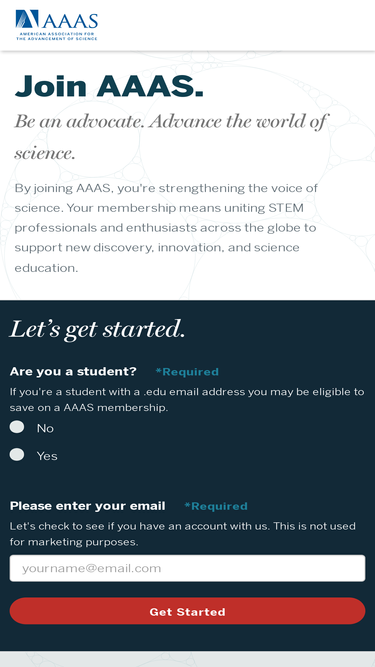The height and width of the screenshot is (667, 375).
Task: Click the AAAS logo wordmark
Action: 71,20
